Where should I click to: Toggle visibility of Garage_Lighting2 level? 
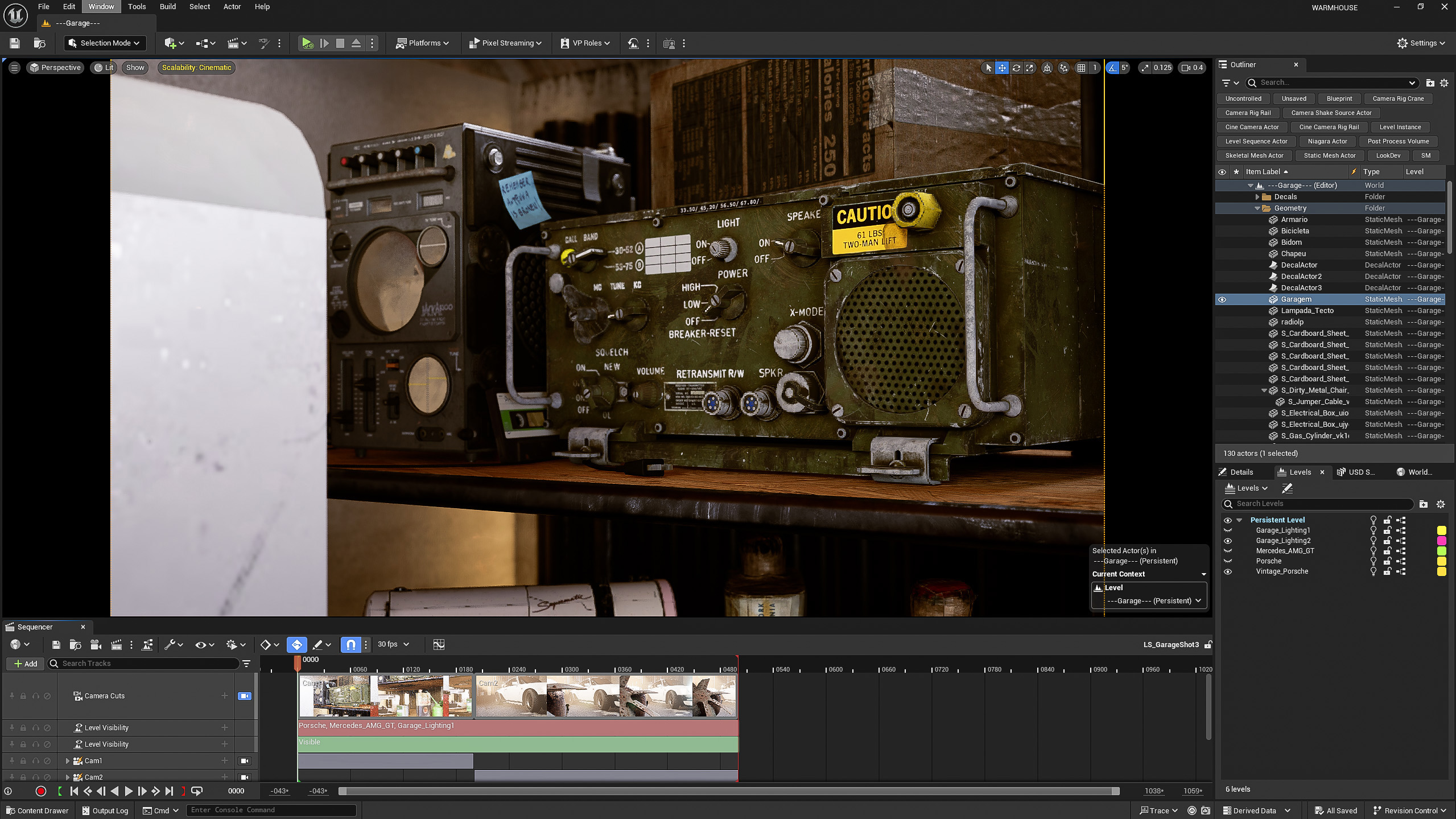pyautogui.click(x=1227, y=541)
